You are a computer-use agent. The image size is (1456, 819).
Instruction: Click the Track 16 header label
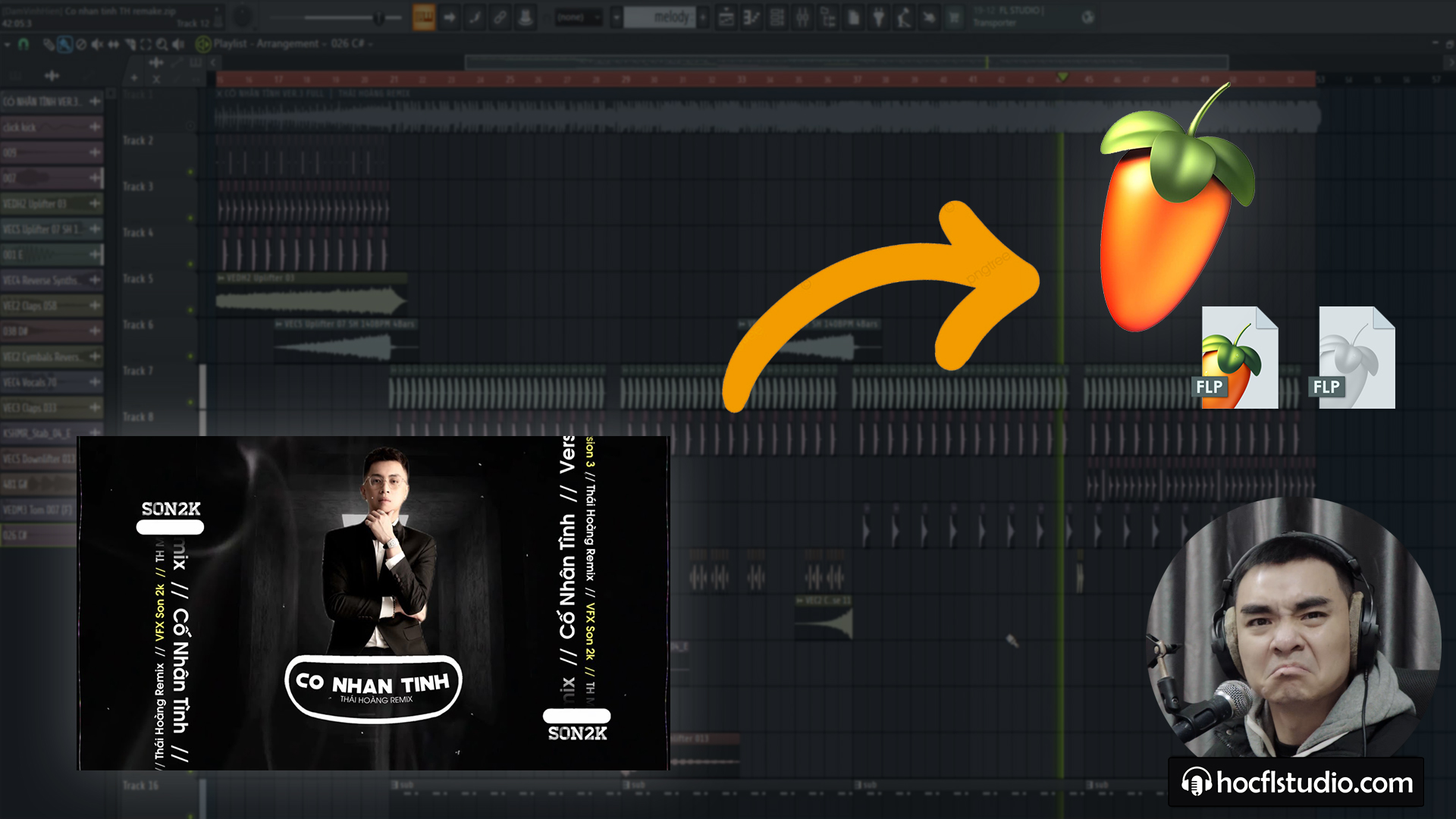coord(141,785)
